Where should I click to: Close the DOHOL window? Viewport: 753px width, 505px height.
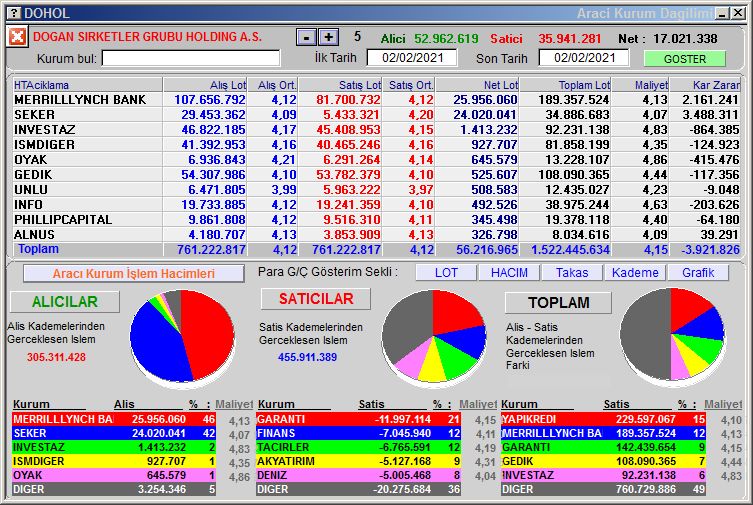(x=737, y=13)
